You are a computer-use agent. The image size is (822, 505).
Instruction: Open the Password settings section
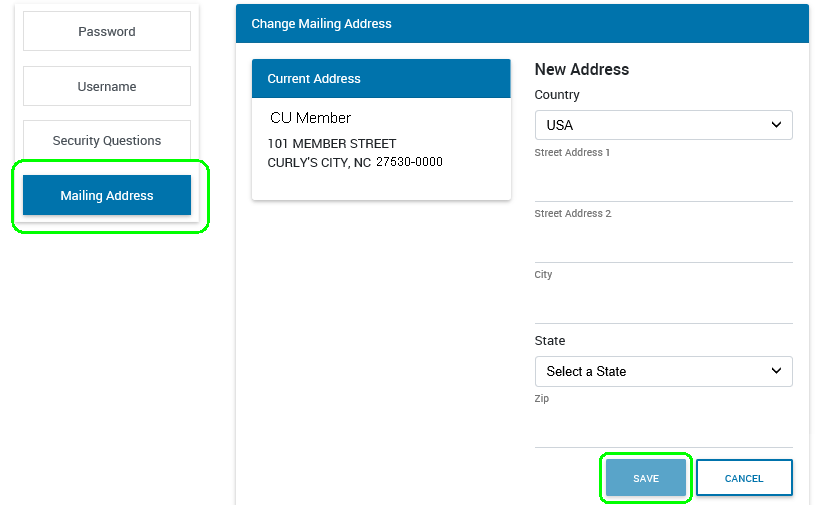point(107,32)
